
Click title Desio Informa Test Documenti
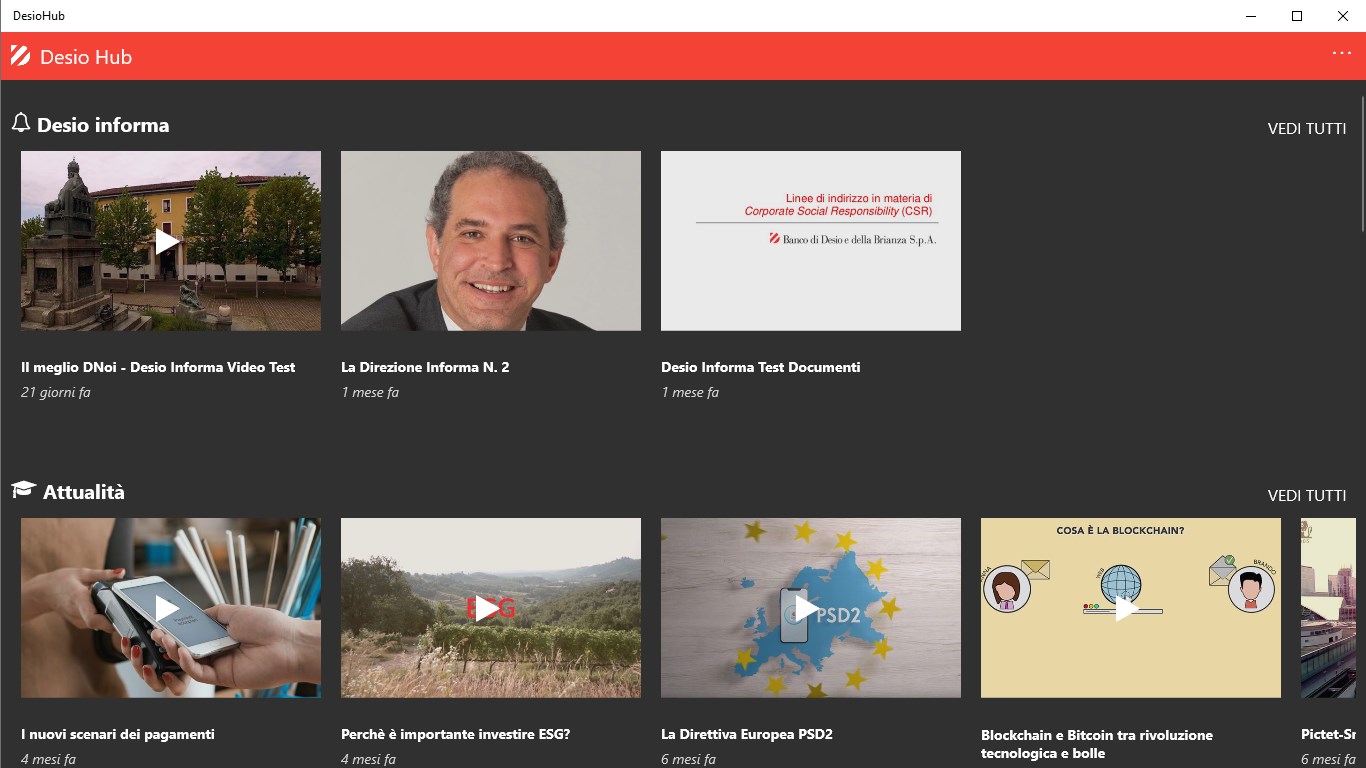point(760,367)
